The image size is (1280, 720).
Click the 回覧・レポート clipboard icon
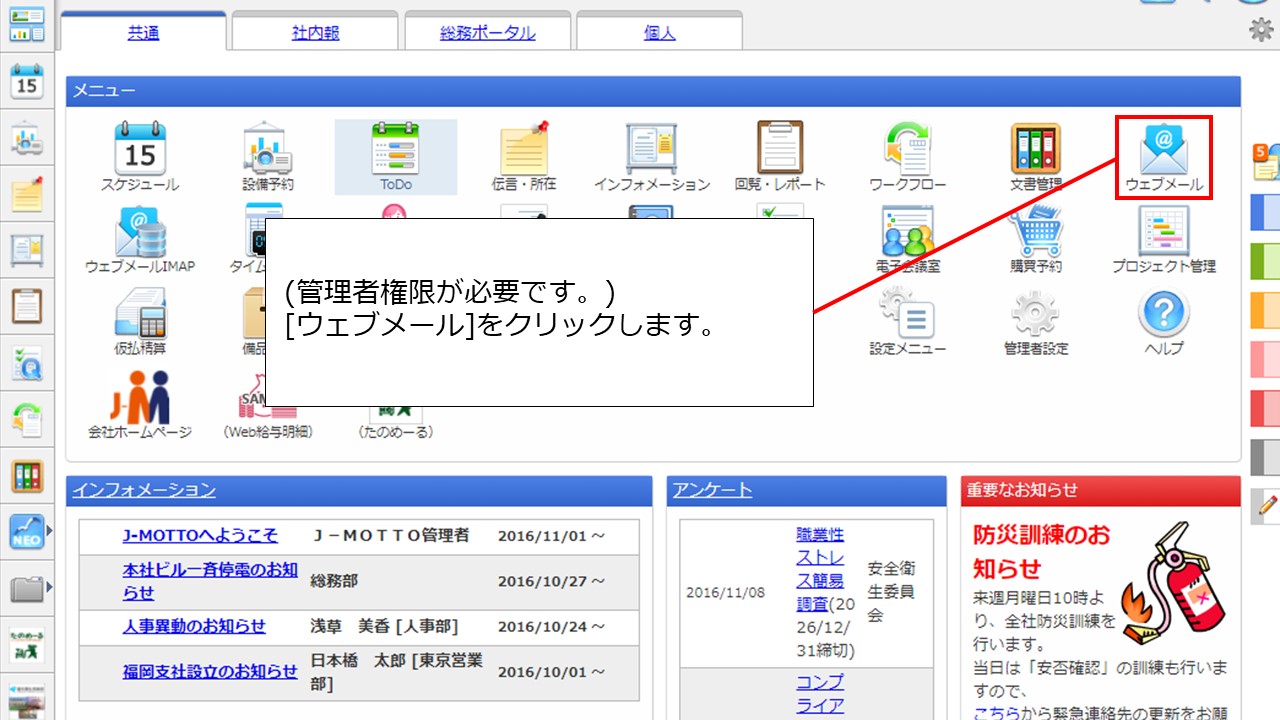(779, 155)
